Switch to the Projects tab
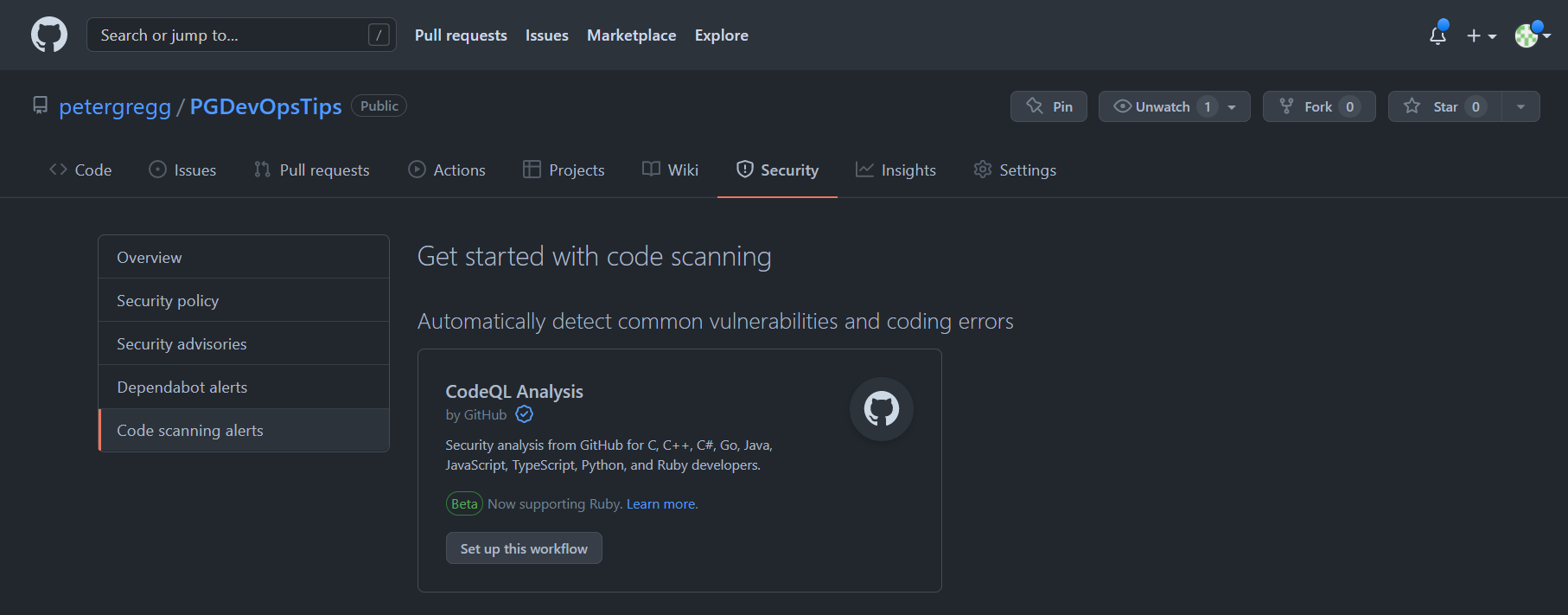This screenshot has height=615, width=1568. coord(564,170)
